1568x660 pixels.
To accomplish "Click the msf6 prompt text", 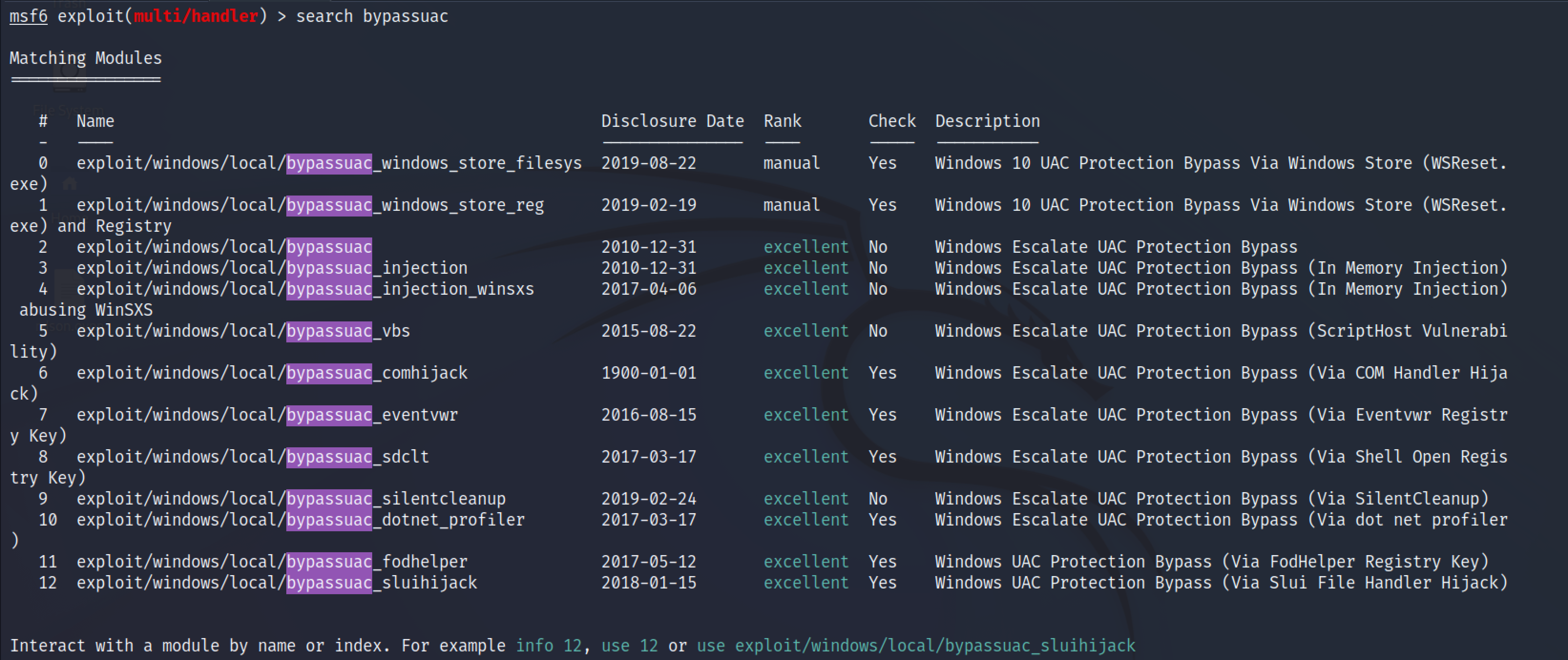I will click(x=28, y=16).
